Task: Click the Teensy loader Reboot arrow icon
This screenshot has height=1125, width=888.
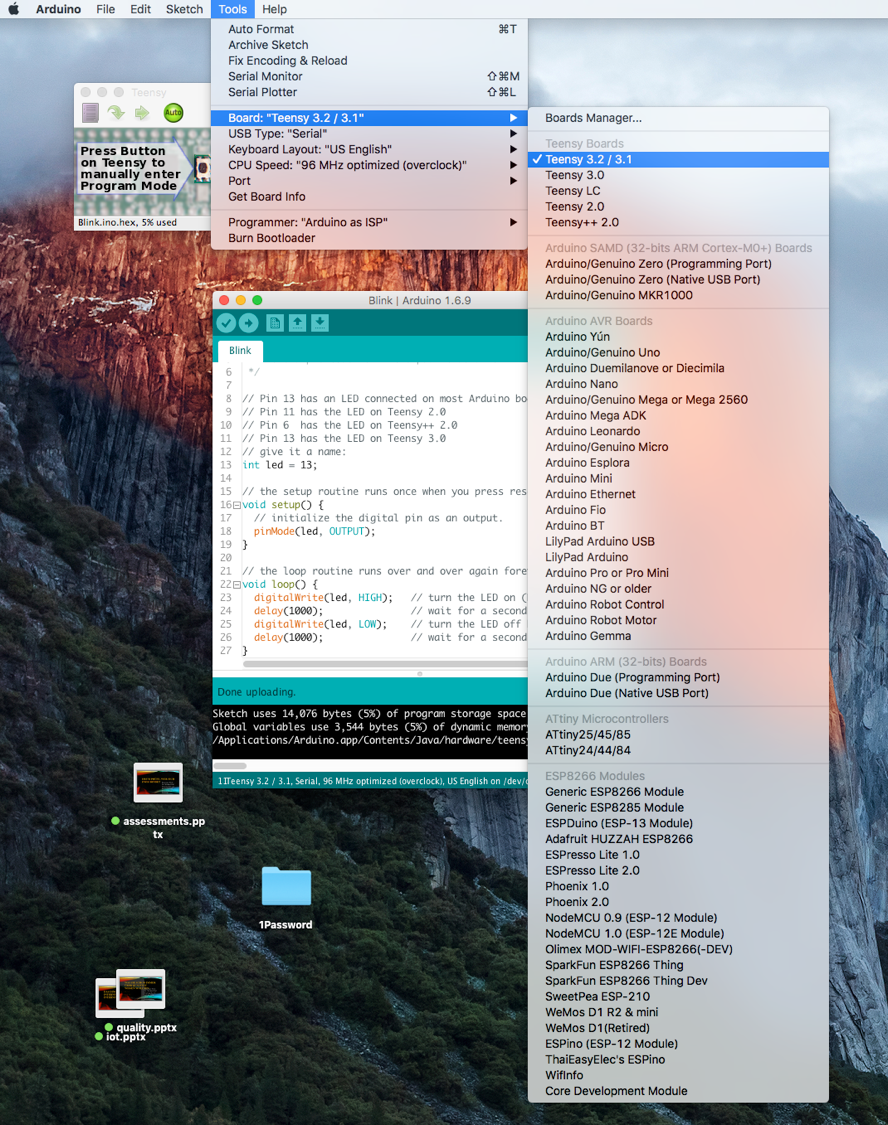Action: click(x=142, y=113)
